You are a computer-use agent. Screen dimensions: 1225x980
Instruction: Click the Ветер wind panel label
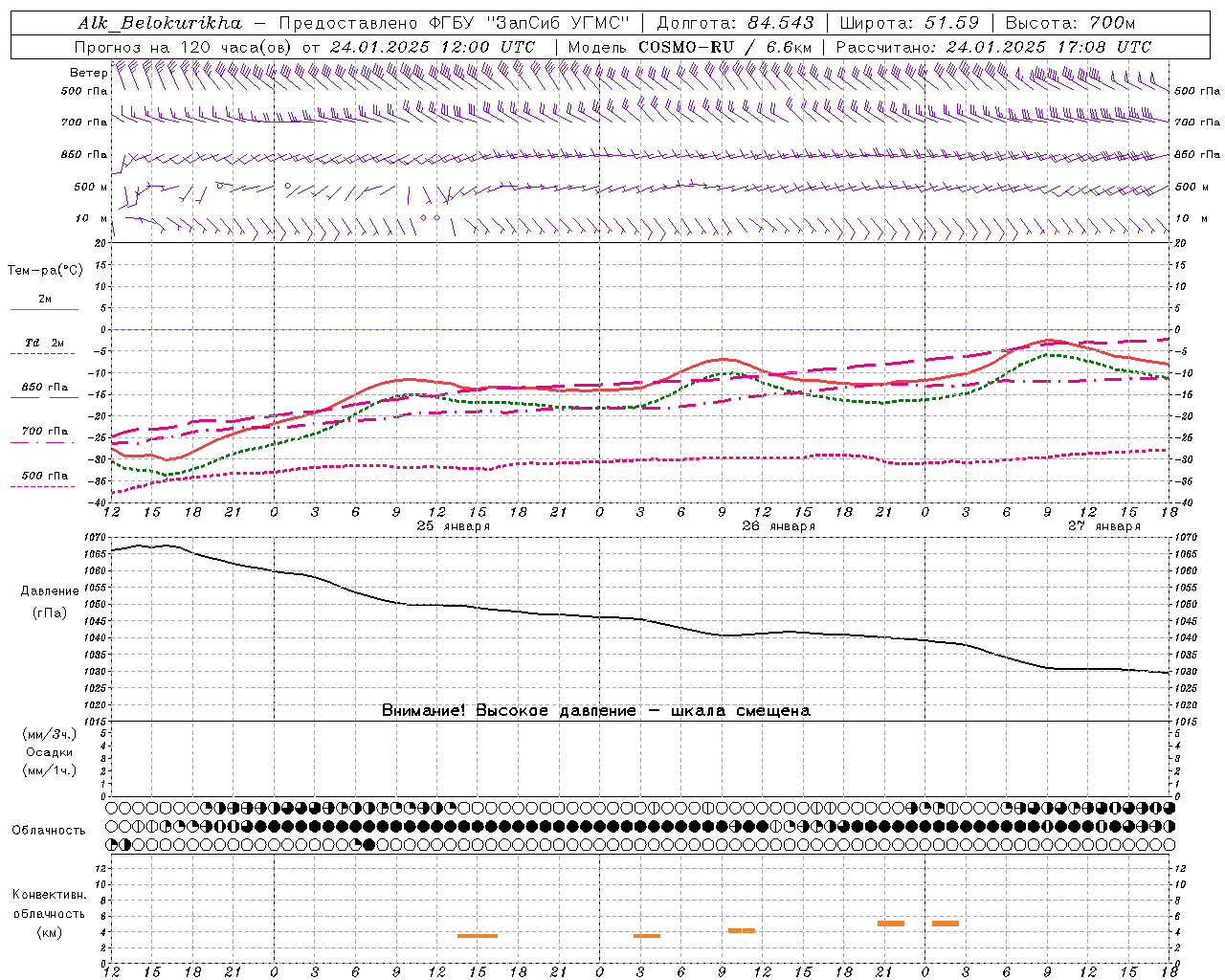coord(88,73)
